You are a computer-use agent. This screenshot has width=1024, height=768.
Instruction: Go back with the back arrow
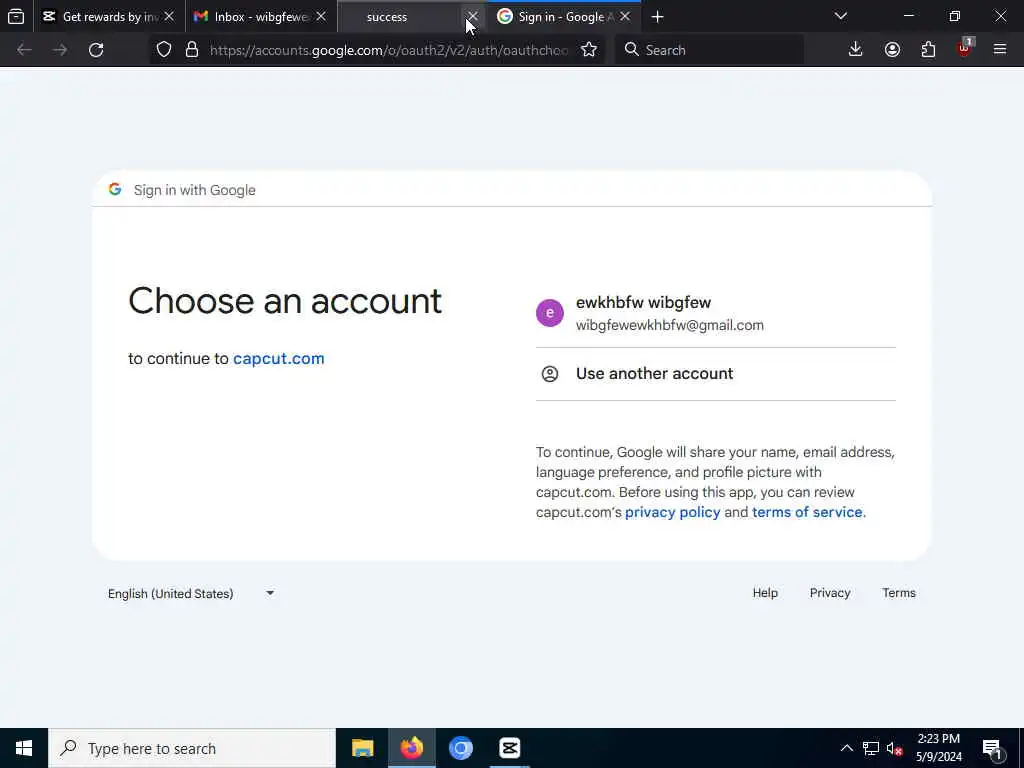(x=24, y=50)
